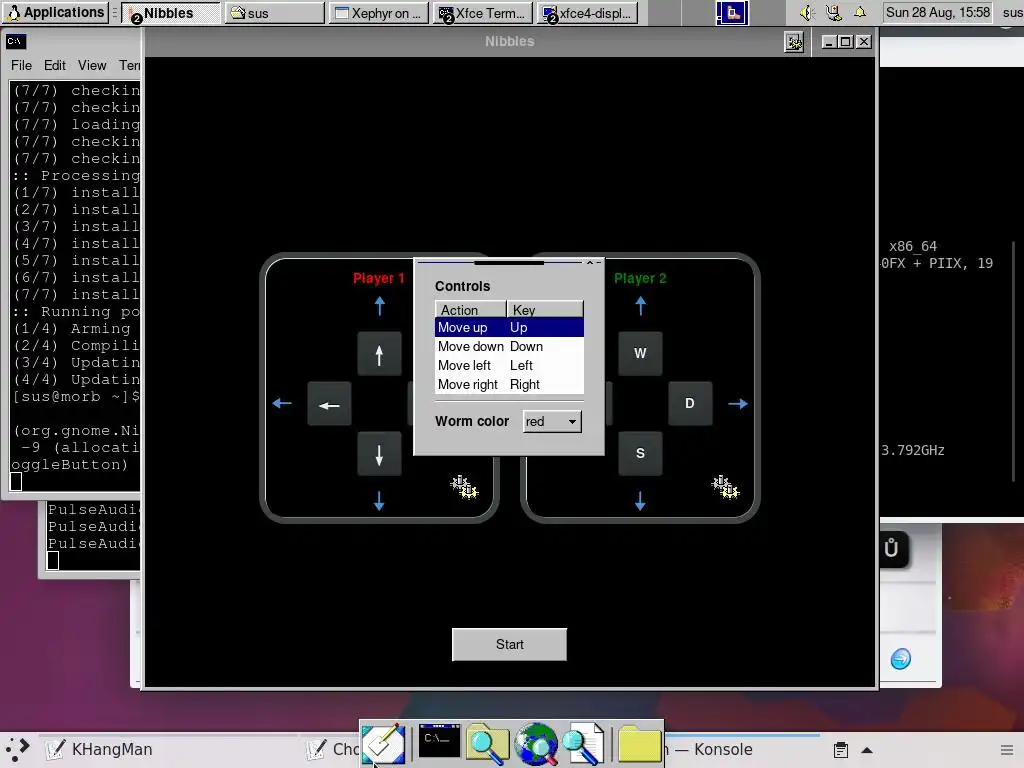Click the Action column header
This screenshot has height=768, width=1024.
[x=470, y=310]
